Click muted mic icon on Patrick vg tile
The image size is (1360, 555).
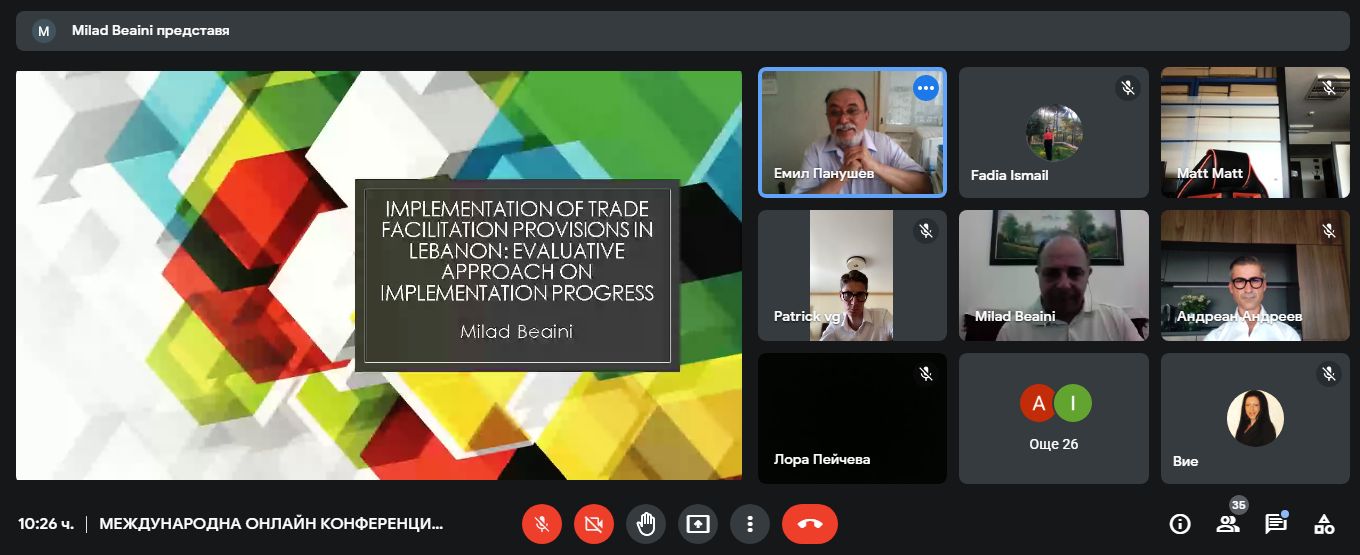tap(926, 231)
